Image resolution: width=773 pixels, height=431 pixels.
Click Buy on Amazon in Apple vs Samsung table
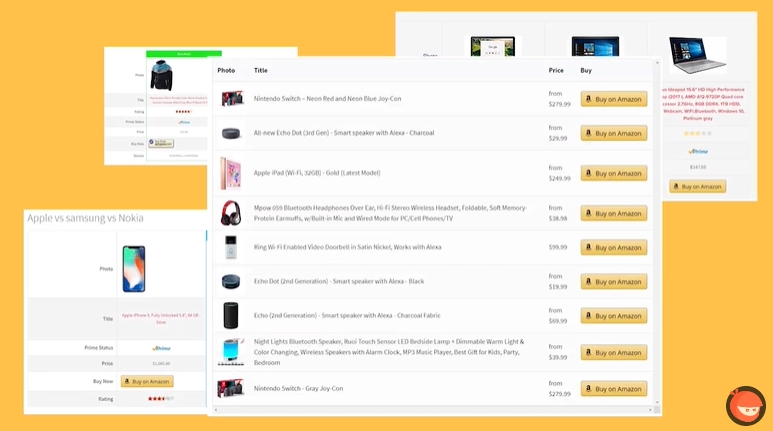tap(147, 381)
